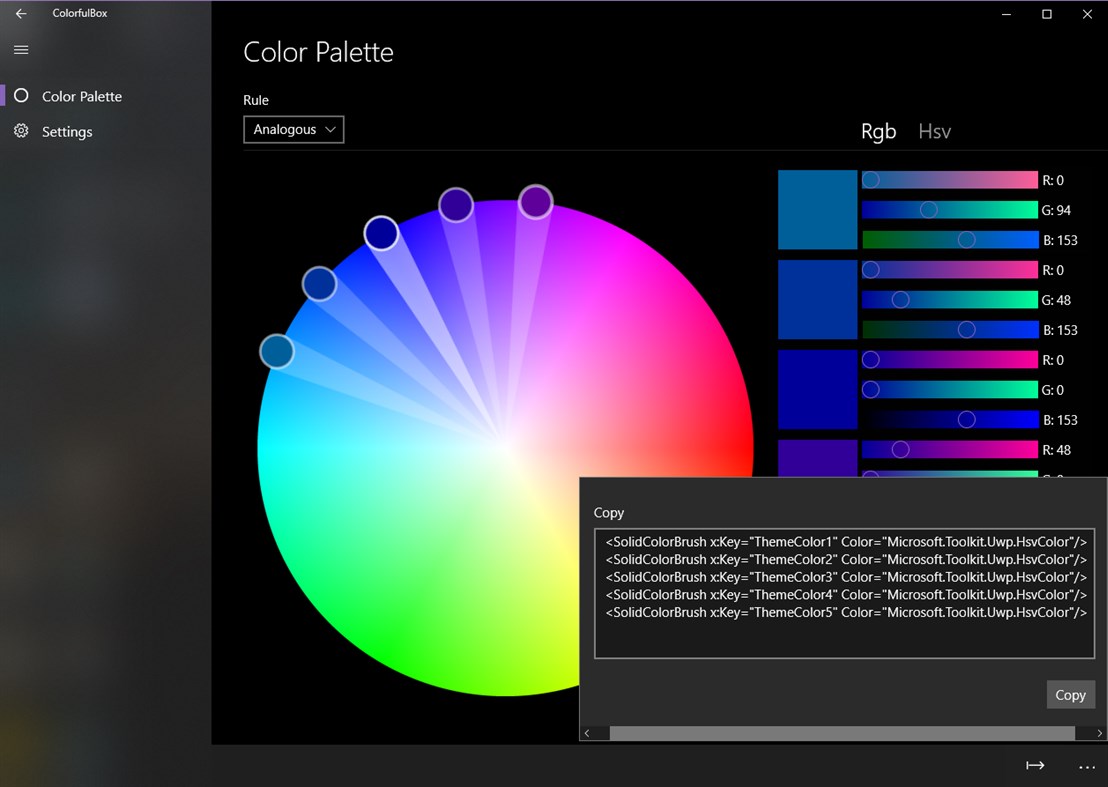Adjust the G: 48 slider
The image size is (1108, 787).
point(950,300)
